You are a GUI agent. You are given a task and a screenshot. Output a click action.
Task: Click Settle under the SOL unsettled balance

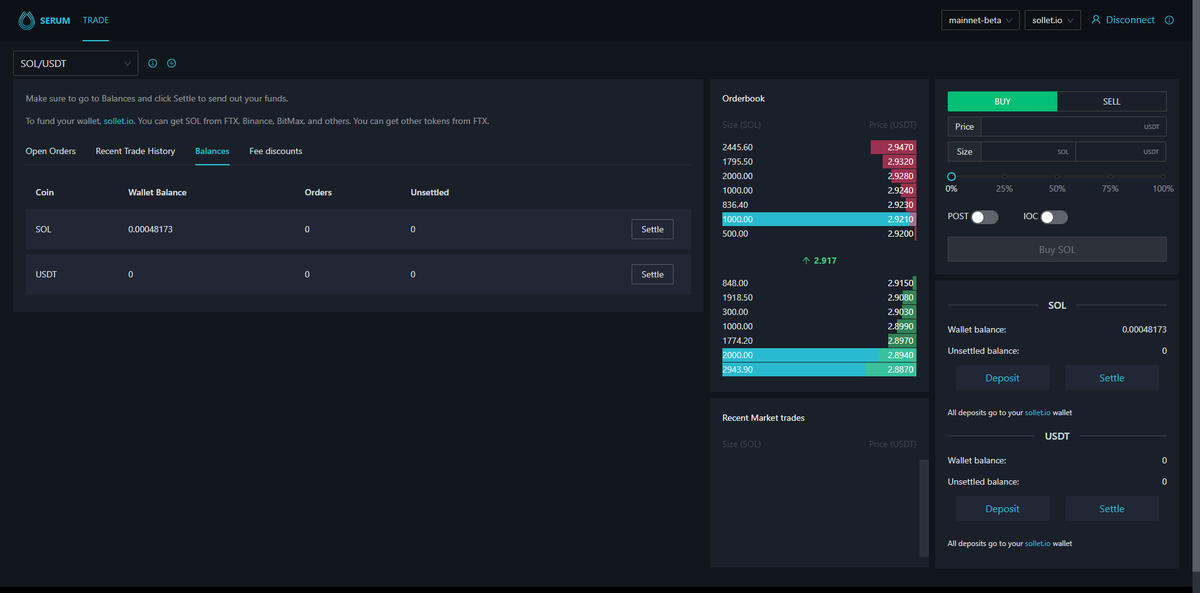pyautogui.click(x=1112, y=378)
